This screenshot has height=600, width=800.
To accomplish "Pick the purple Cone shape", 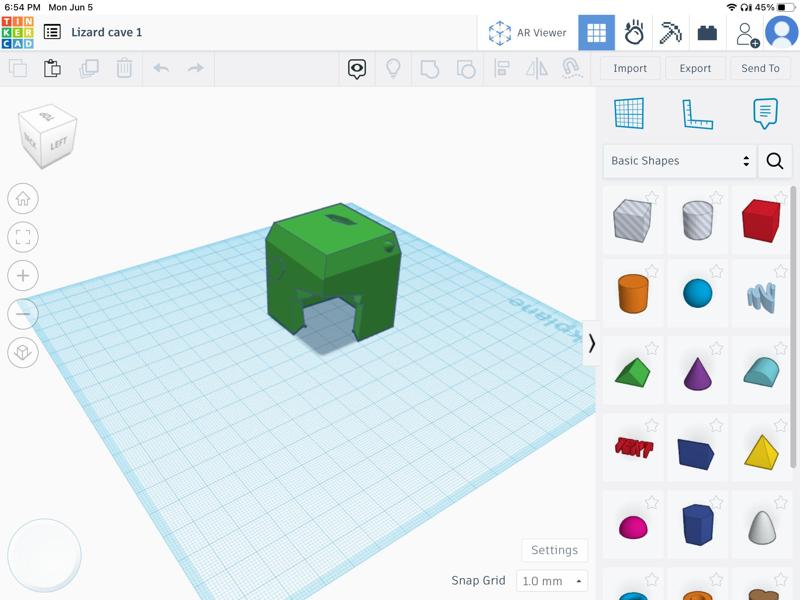I will (697, 374).
